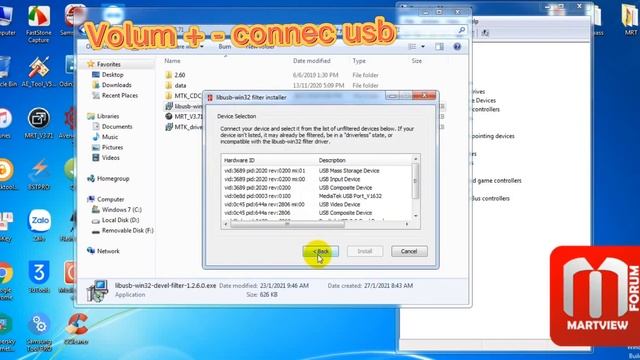Screen dimensions: 640x360
Task: Select vid:0c45 pid:644a USB Composite Device row
Action: [x=317, y=213]
